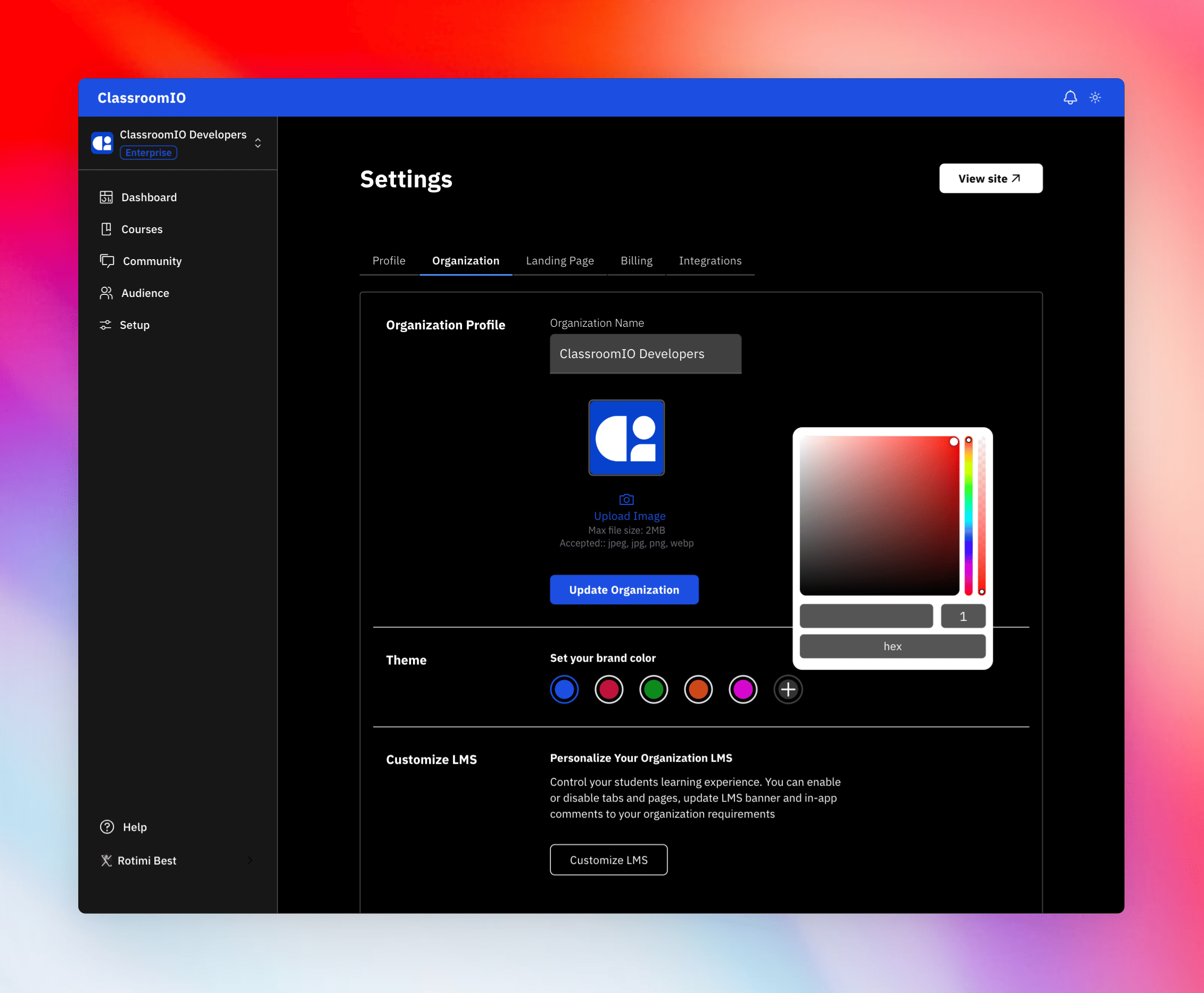Click the Organization Name input field
Image resolution: width=1204 pixels, height=993 pixels.
645,353
